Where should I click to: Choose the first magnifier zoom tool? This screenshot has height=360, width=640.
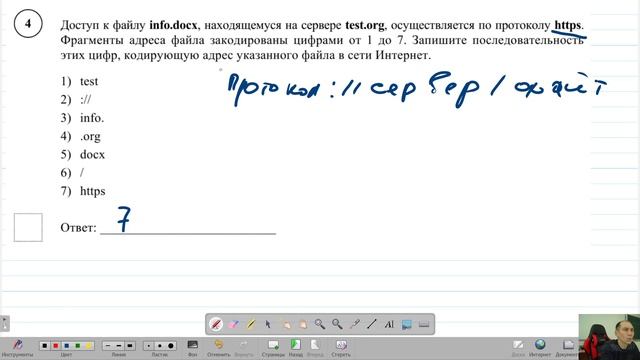320,324
